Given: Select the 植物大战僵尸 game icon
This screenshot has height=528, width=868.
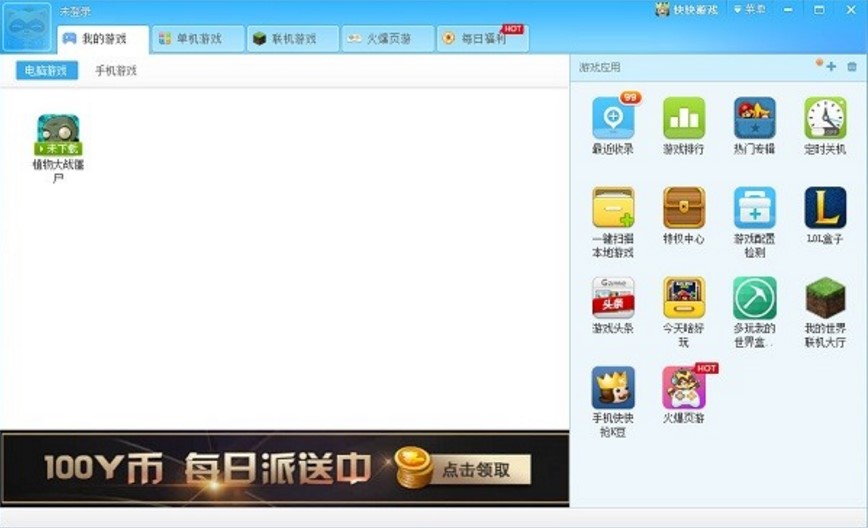Looking at the screenshot, I should coord(58,134).
